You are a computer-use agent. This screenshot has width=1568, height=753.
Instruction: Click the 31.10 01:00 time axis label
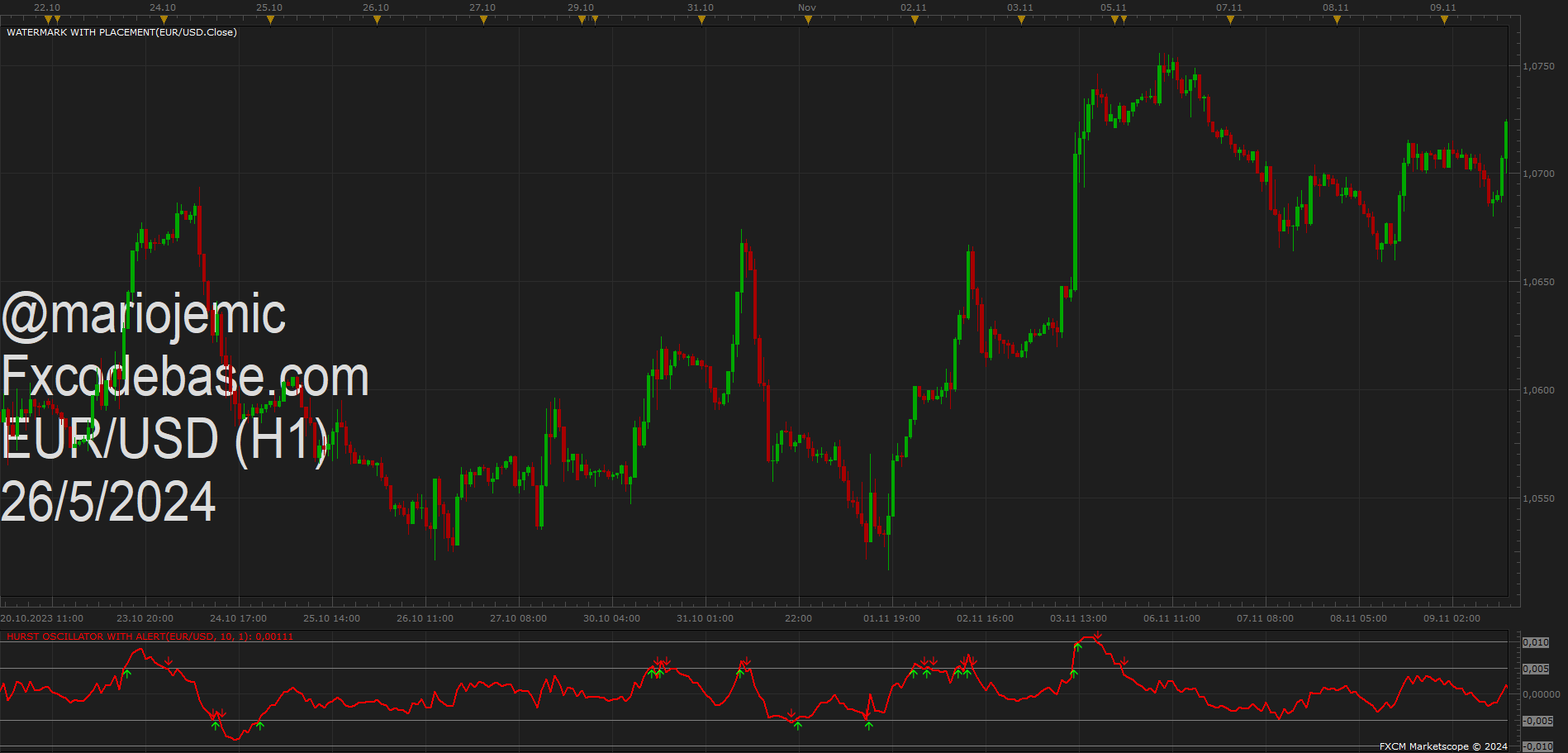(706, 618)
